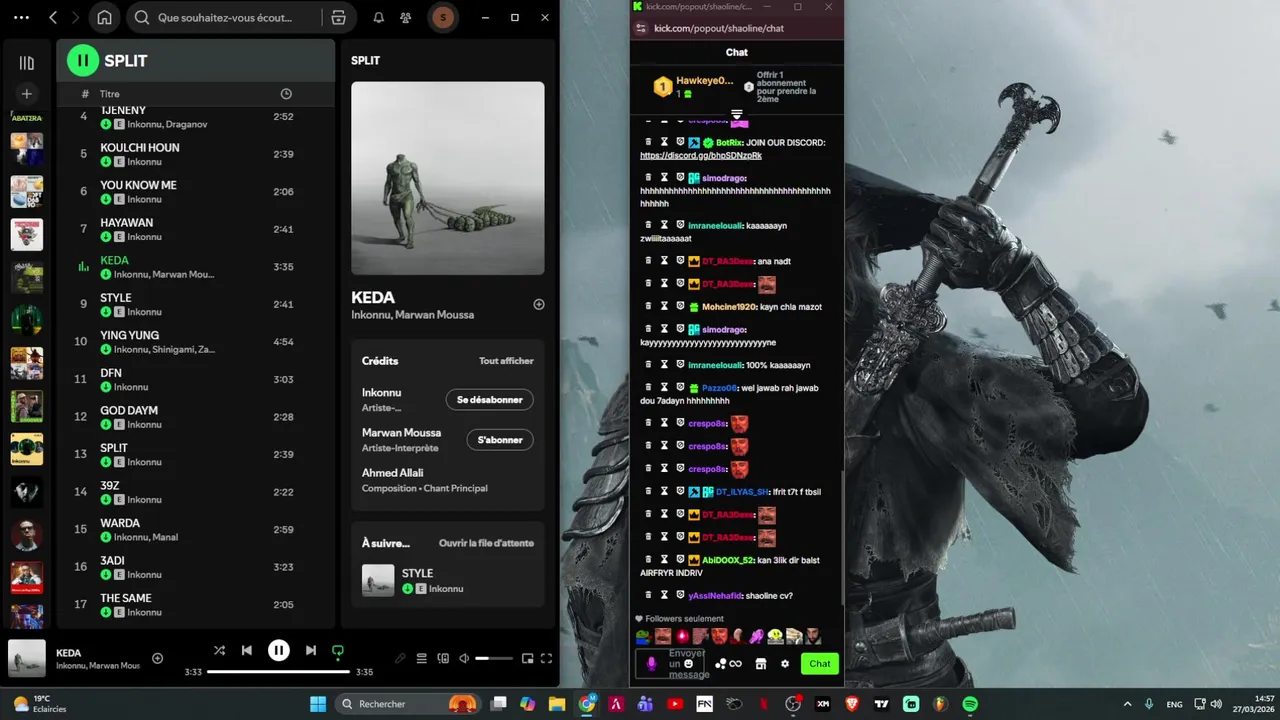Screen dimensions: 1280x720
Task: Open Spotify three-dots main menu
Action: coord(22,17)
